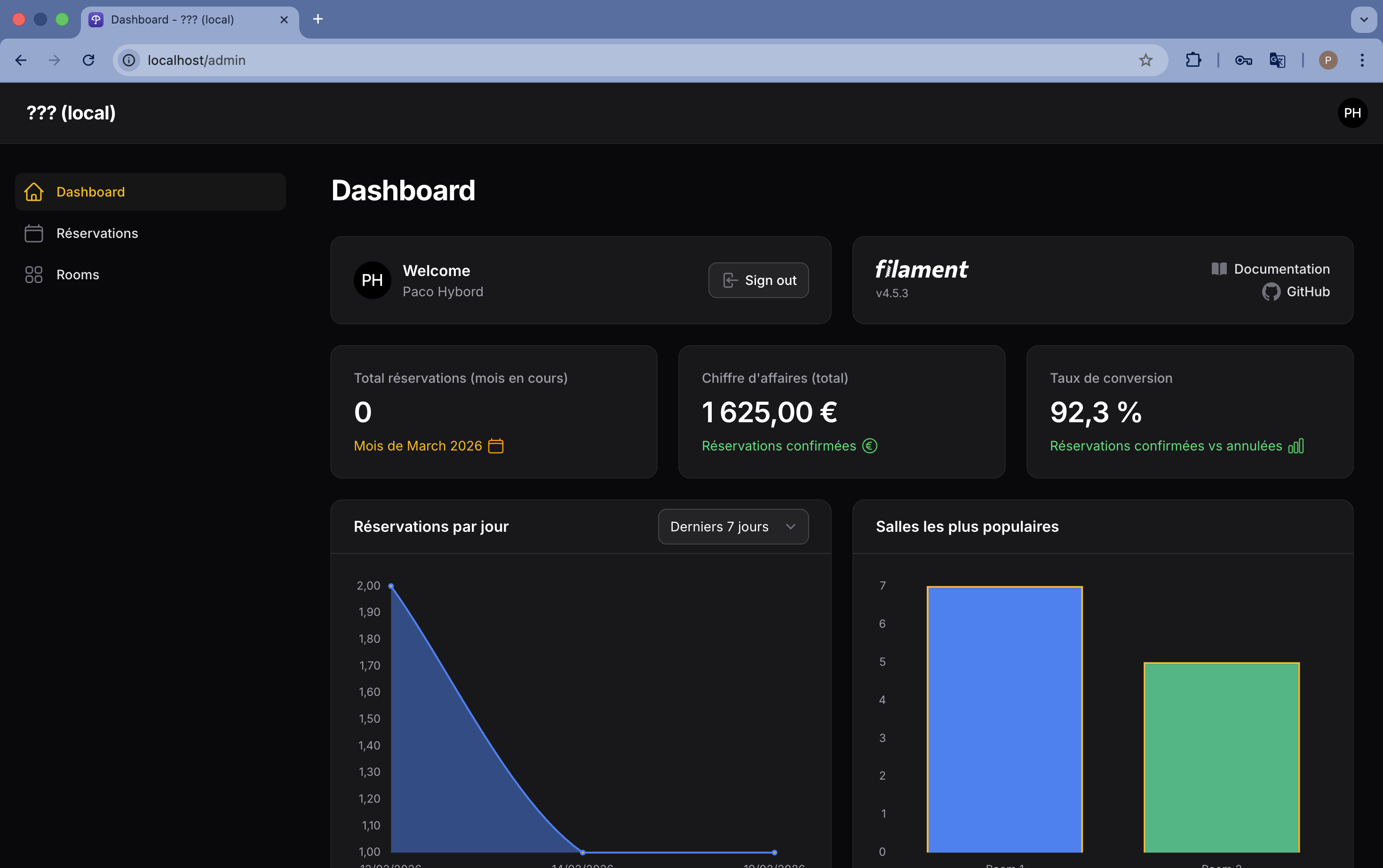Click the bar chart icon in Taux de conversion card

(1296, 445)
